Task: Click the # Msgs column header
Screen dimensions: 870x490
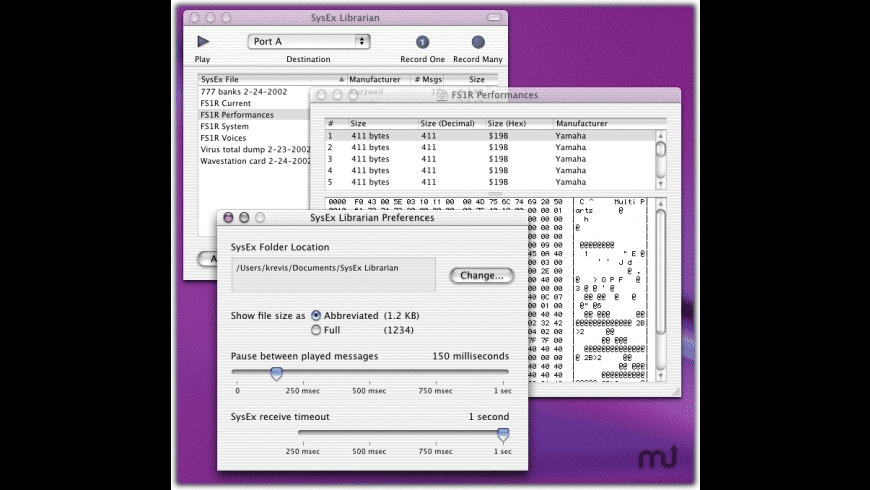Action: 427,79
